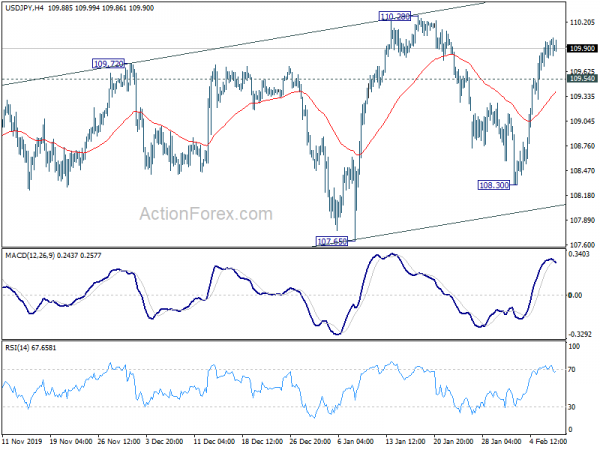Click the MACD upper scale value 0.3403
The height and width of the screenshot is (450, 600).
(x=579, y=254)
